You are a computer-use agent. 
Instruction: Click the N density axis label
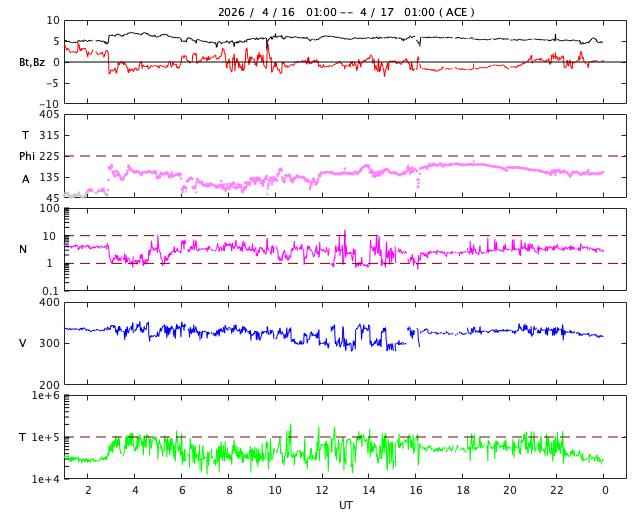pyautogui.click(x=23, y=249)
